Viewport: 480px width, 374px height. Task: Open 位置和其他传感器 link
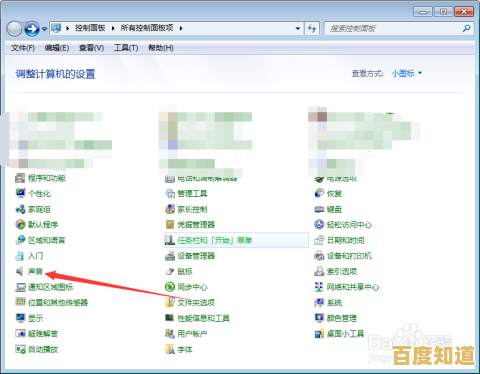tap(58, 303)
